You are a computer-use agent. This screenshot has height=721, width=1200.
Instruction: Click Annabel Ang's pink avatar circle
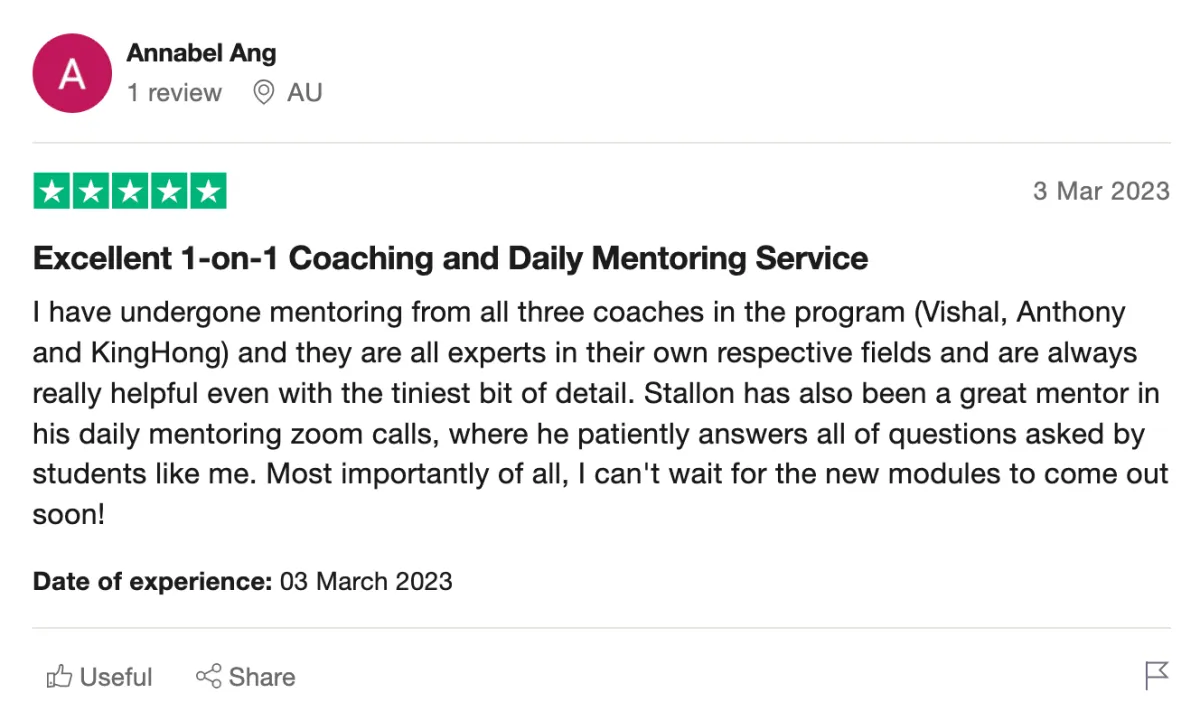click(72, 73)
